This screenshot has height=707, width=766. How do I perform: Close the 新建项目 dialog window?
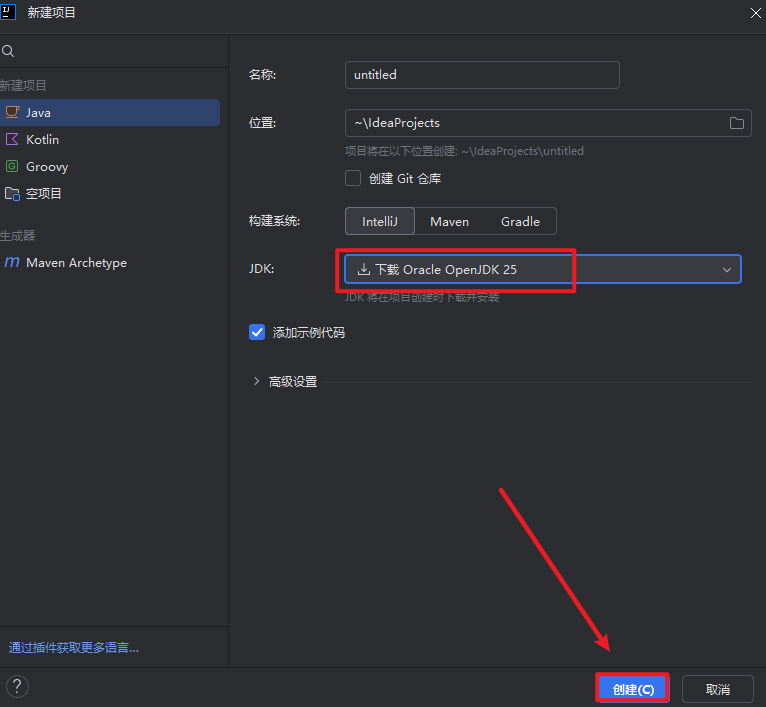click(753, 12)
